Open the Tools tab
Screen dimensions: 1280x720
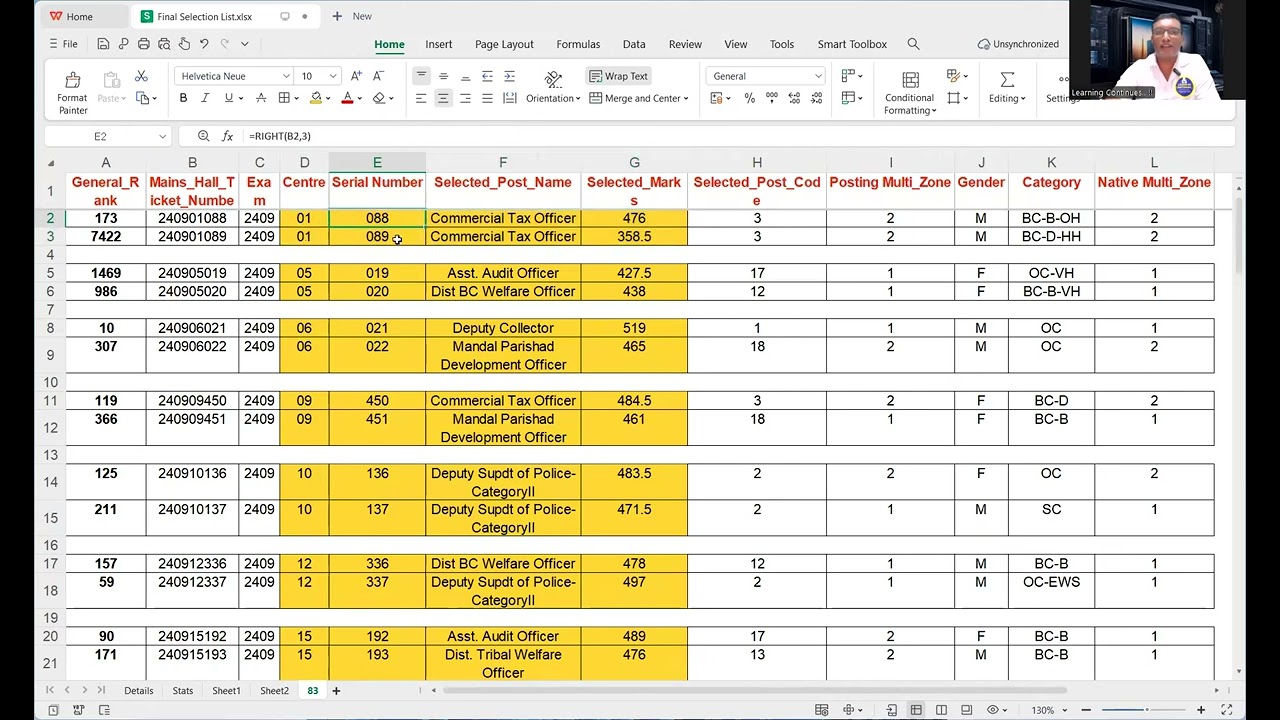[782, 44]
